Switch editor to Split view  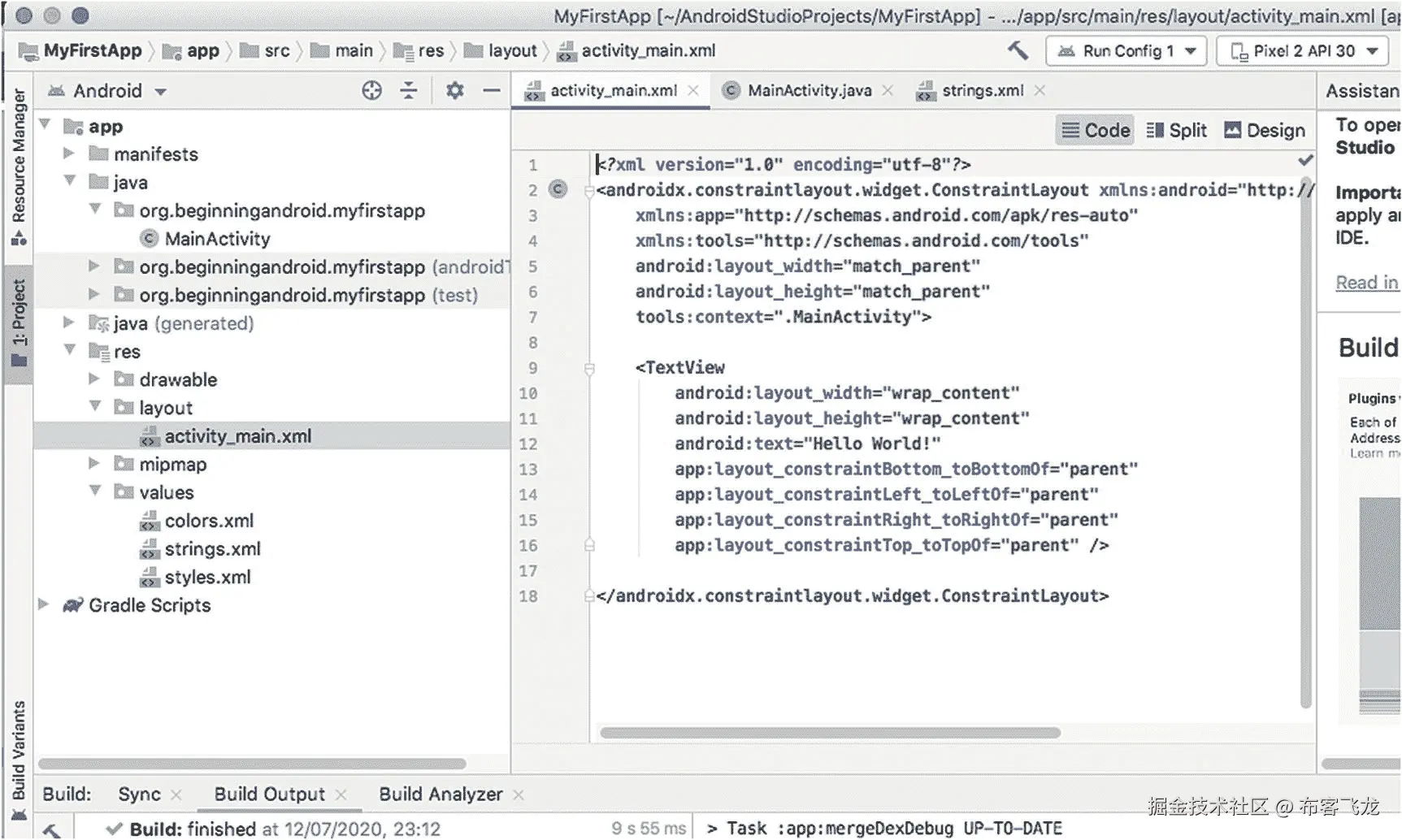[x=1177, y=130]
